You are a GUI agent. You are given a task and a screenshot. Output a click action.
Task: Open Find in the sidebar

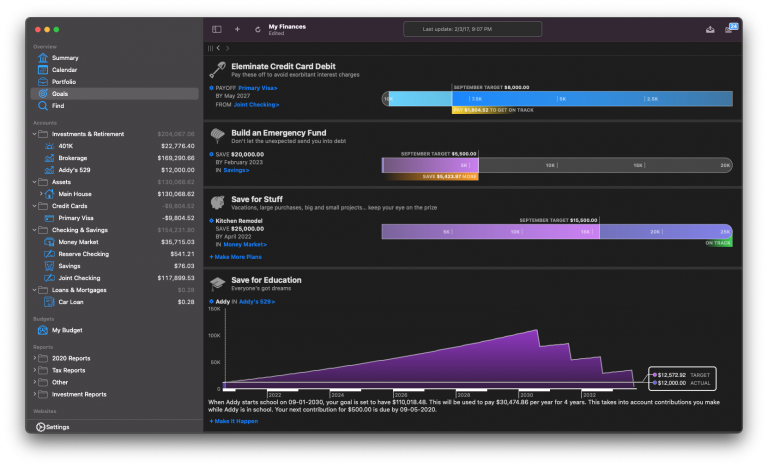114,106
